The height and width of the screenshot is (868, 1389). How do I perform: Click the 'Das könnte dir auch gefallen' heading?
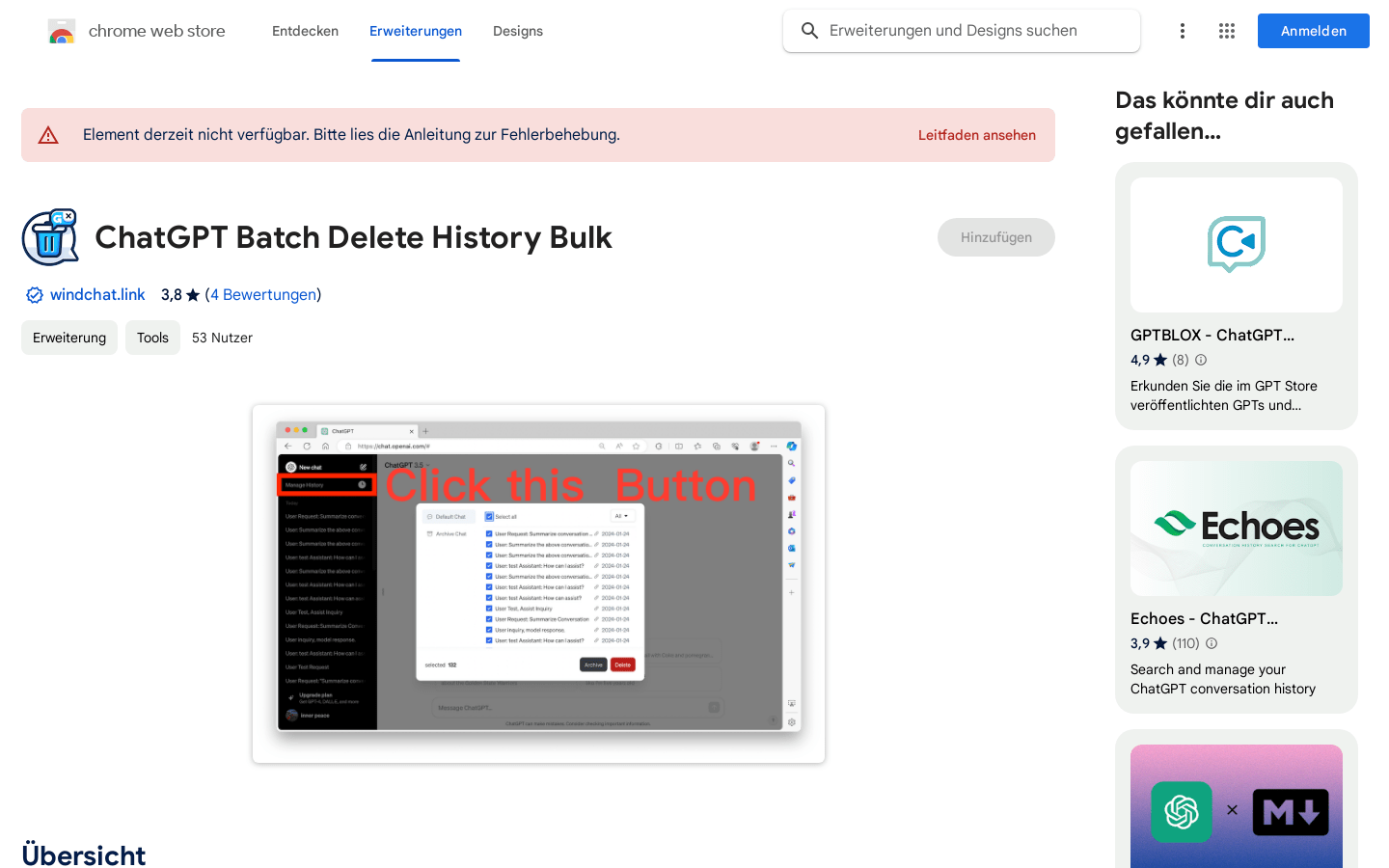[x=1225, y=116]
